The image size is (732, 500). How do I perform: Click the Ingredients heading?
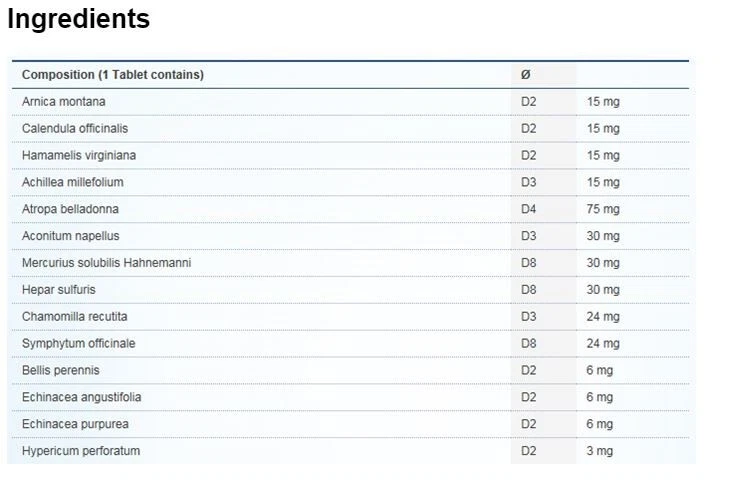point(78,19)
